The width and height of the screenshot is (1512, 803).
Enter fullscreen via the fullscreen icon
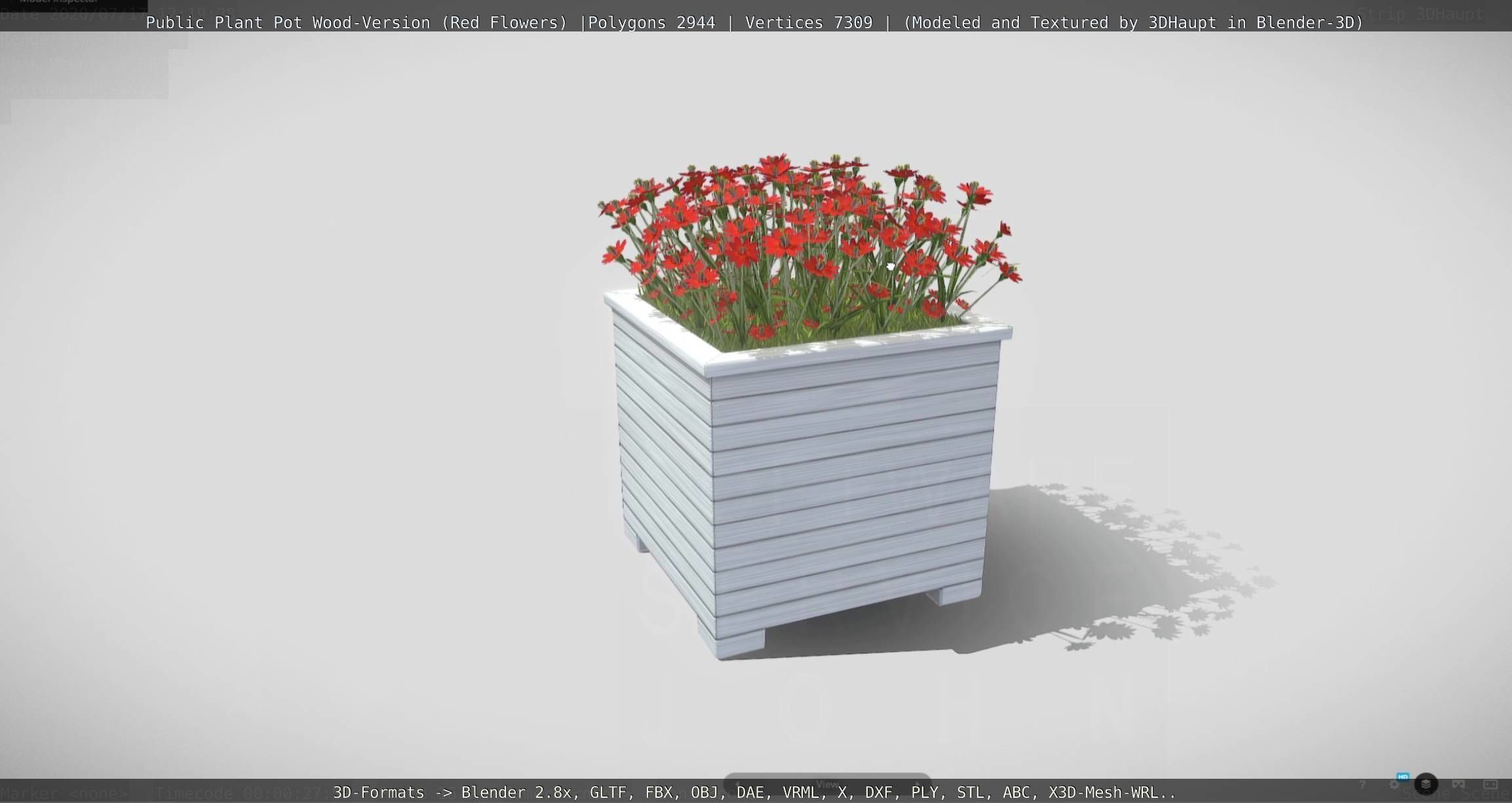tap(1490, 784)
